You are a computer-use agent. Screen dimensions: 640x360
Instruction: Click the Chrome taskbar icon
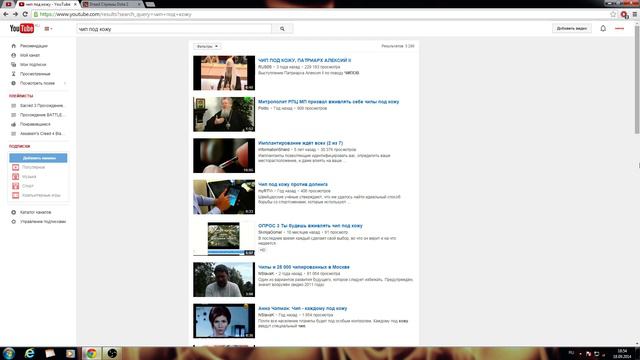[91, 353]
